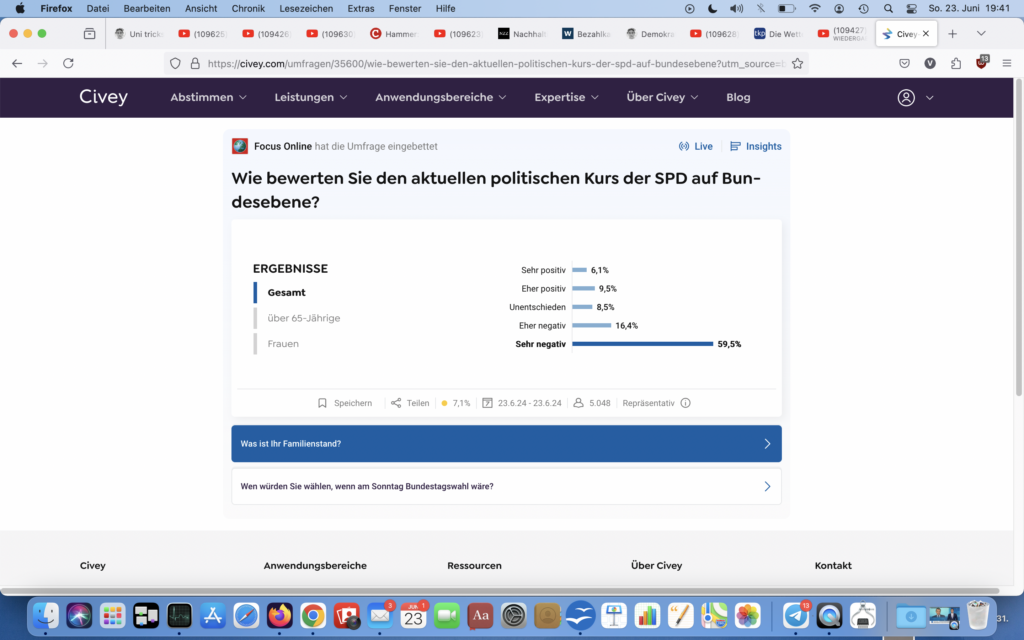Click the Teilen share icon
The width and height of the screenshot is (1024, 640).
[396, 403]
